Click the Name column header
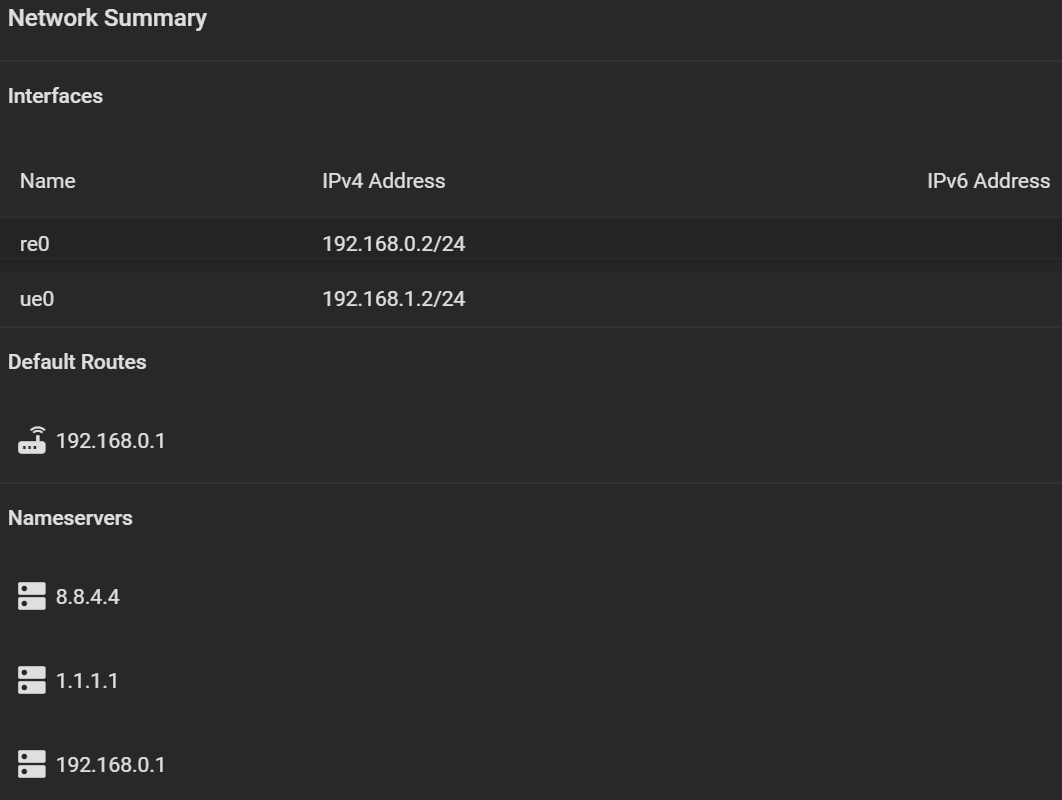The width and height of the screenshot is (1062, 800). pos(47,181)
